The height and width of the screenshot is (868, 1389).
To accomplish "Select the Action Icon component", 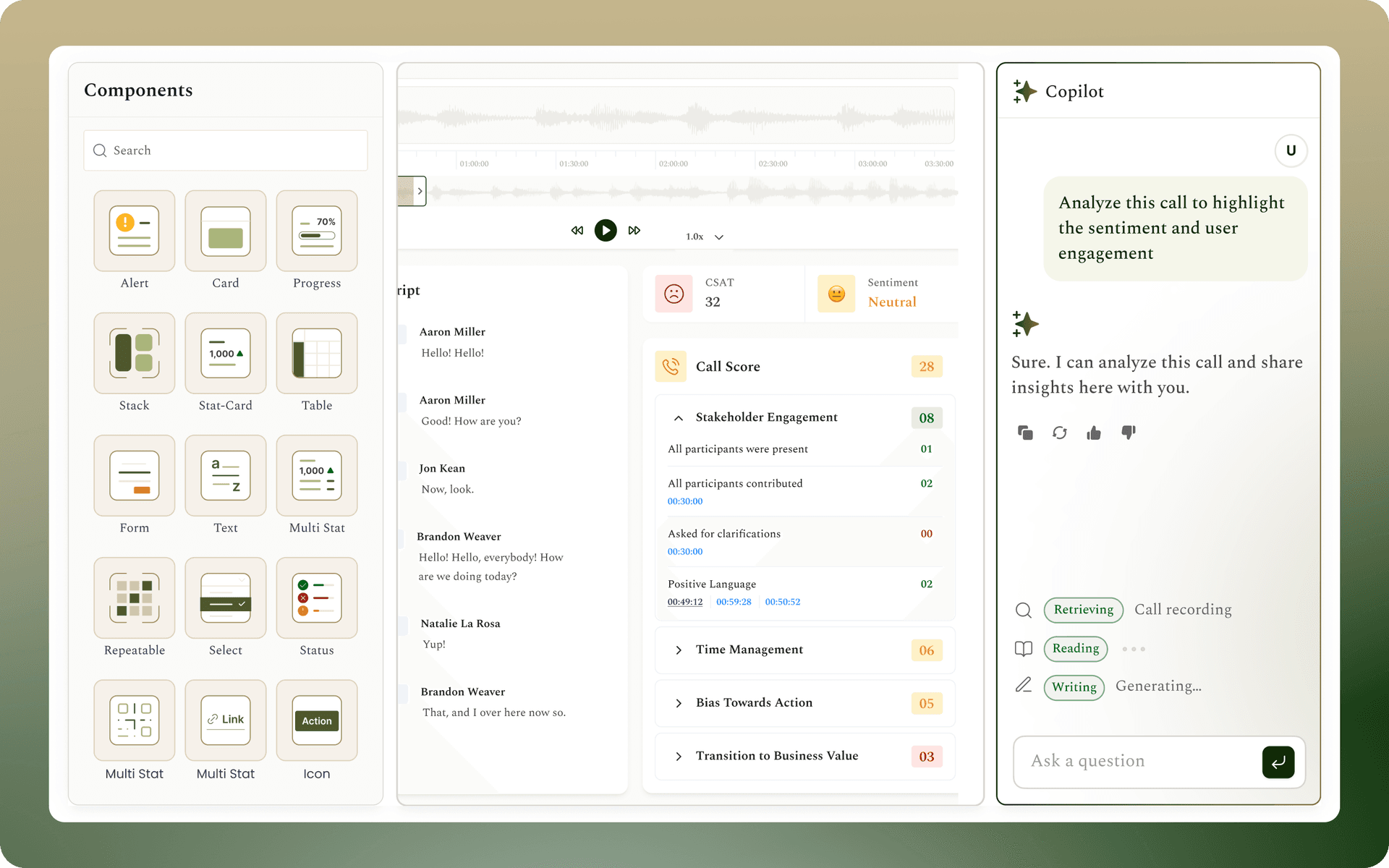I will coord(317,720).
